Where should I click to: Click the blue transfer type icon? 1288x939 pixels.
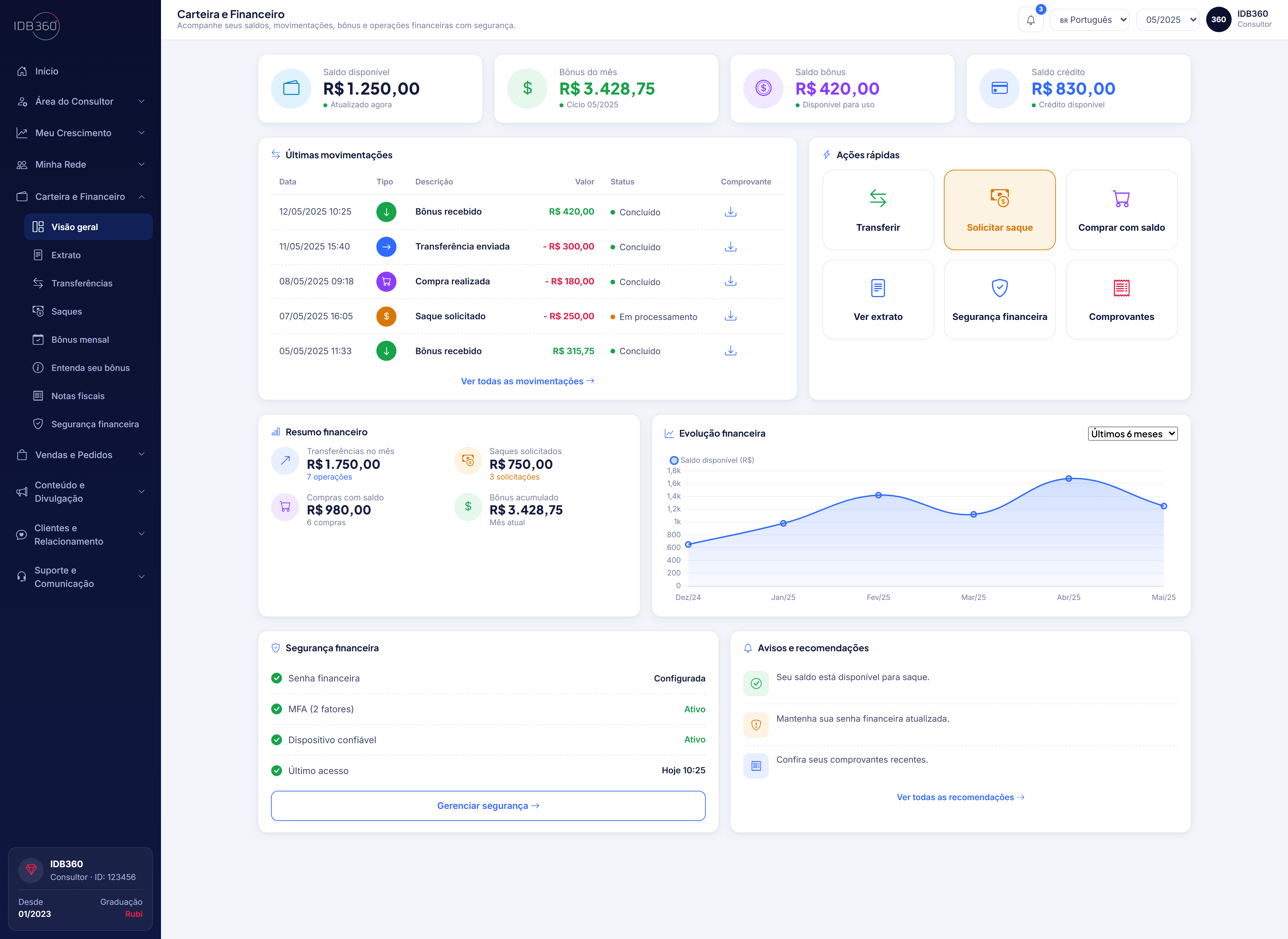(386, 247)
